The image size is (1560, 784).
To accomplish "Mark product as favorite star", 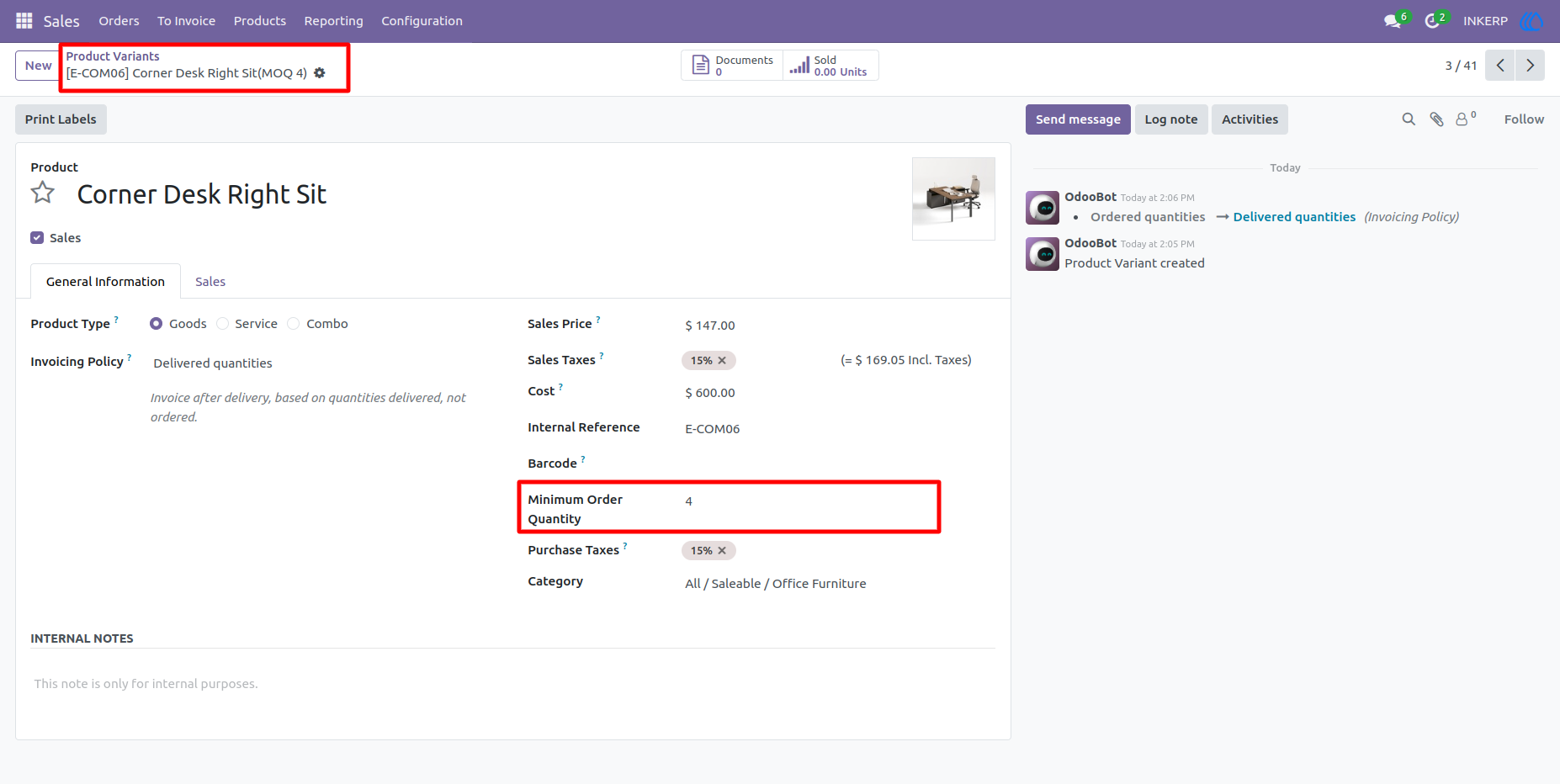I will tap(43, 193).
